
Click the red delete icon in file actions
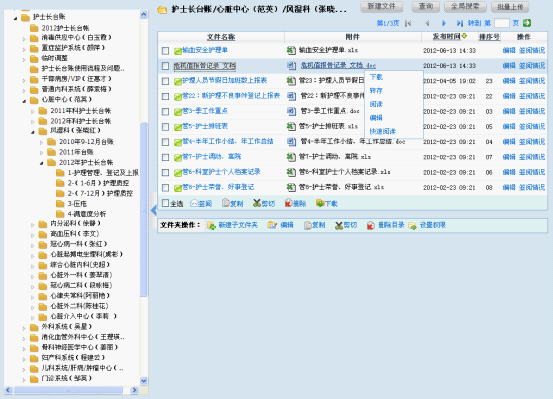tap(288, 203)
